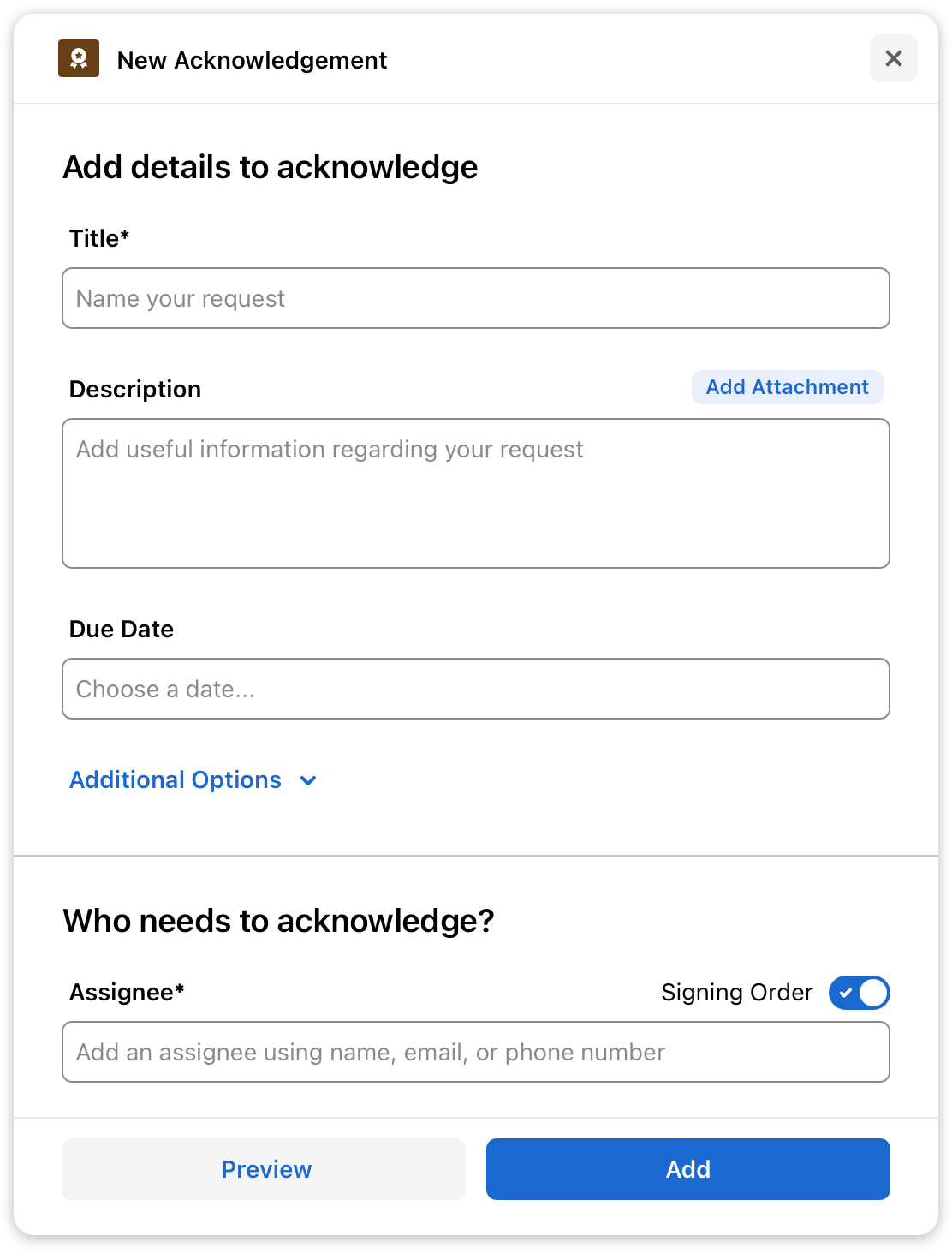
Task: Open Add Attachment for the description
Action: click(787, 387)
